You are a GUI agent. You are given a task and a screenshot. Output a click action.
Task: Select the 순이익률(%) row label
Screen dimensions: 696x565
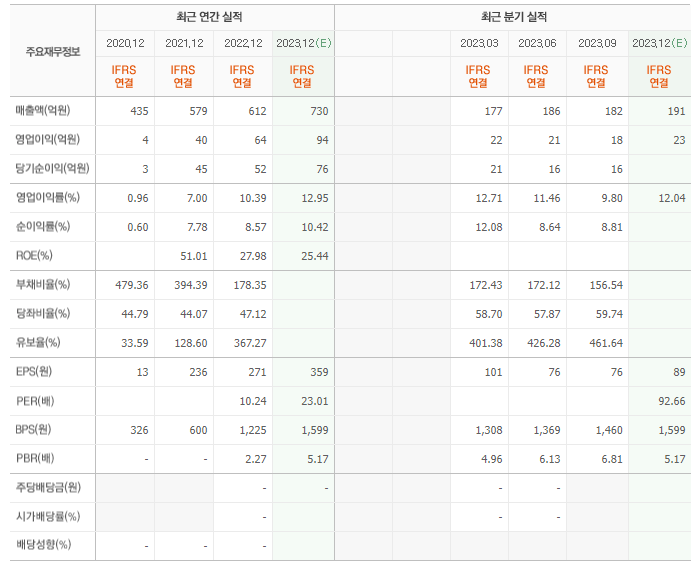pyautogui.click(x=43, y=226)
